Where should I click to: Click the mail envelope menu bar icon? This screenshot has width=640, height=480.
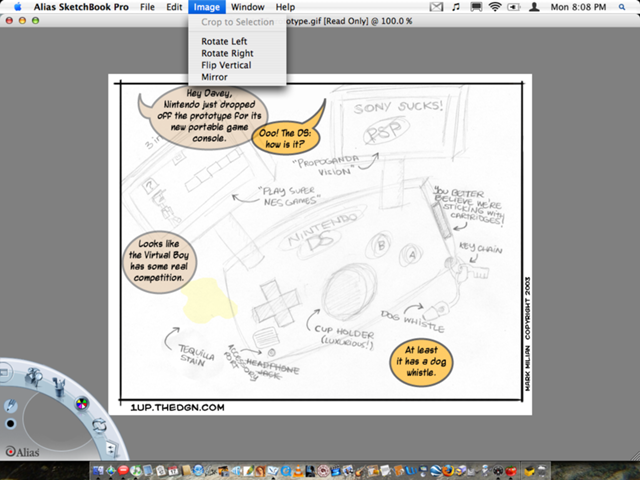pos(436,7)
